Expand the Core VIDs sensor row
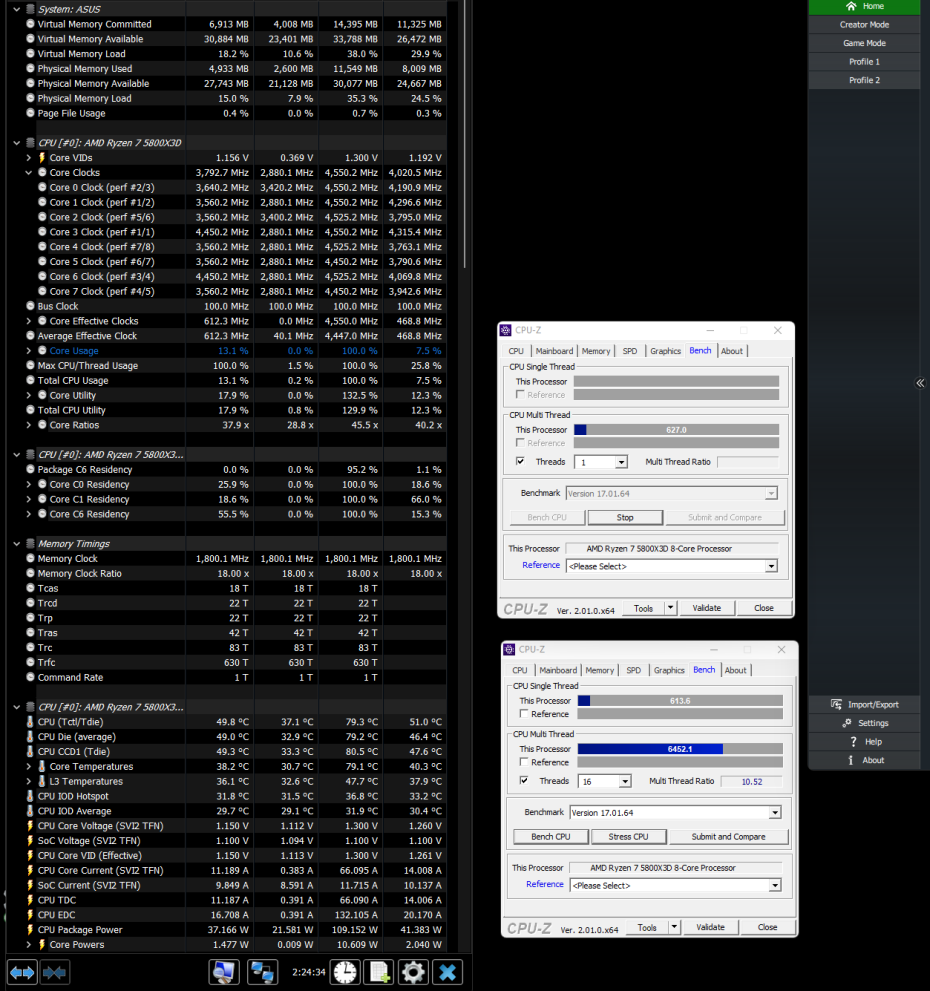 (29, 158)
